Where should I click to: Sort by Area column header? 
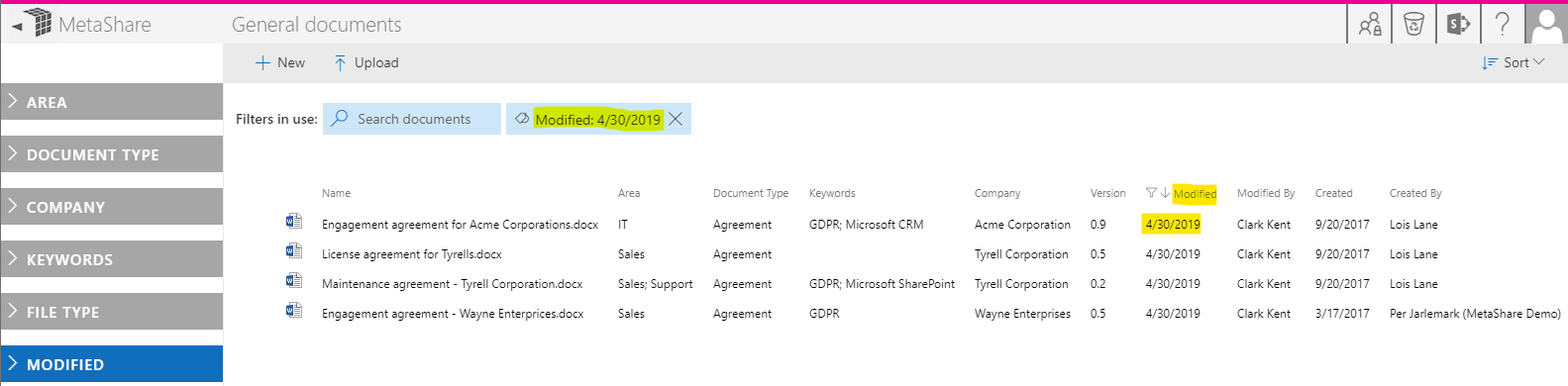pyautogui.click(x=629, y=193)
